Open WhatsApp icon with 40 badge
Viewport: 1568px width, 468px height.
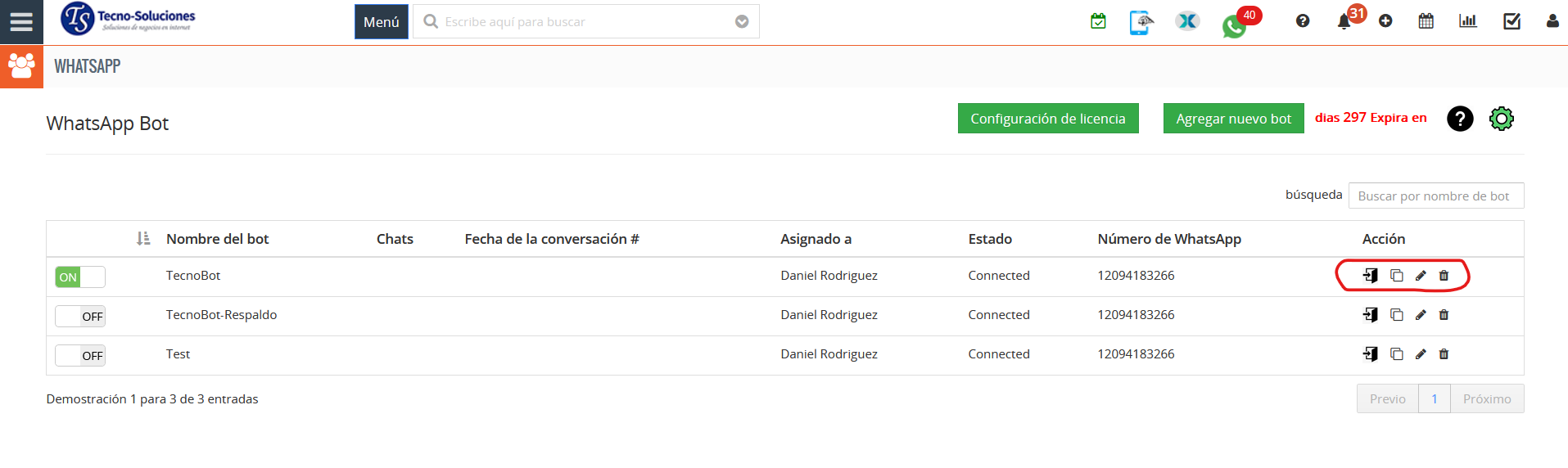tap(1234, 25)
